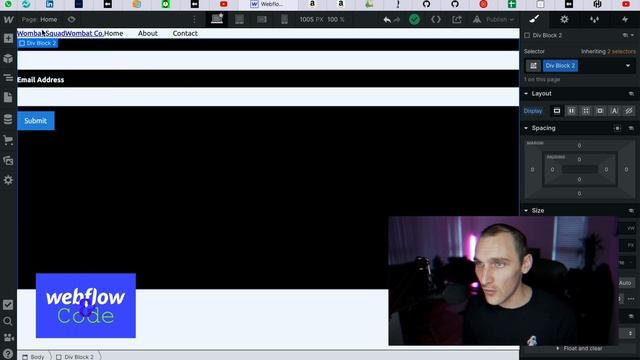Click the green saved status checkmark
The width and height of the screenshot is (640, 360).
414,20
